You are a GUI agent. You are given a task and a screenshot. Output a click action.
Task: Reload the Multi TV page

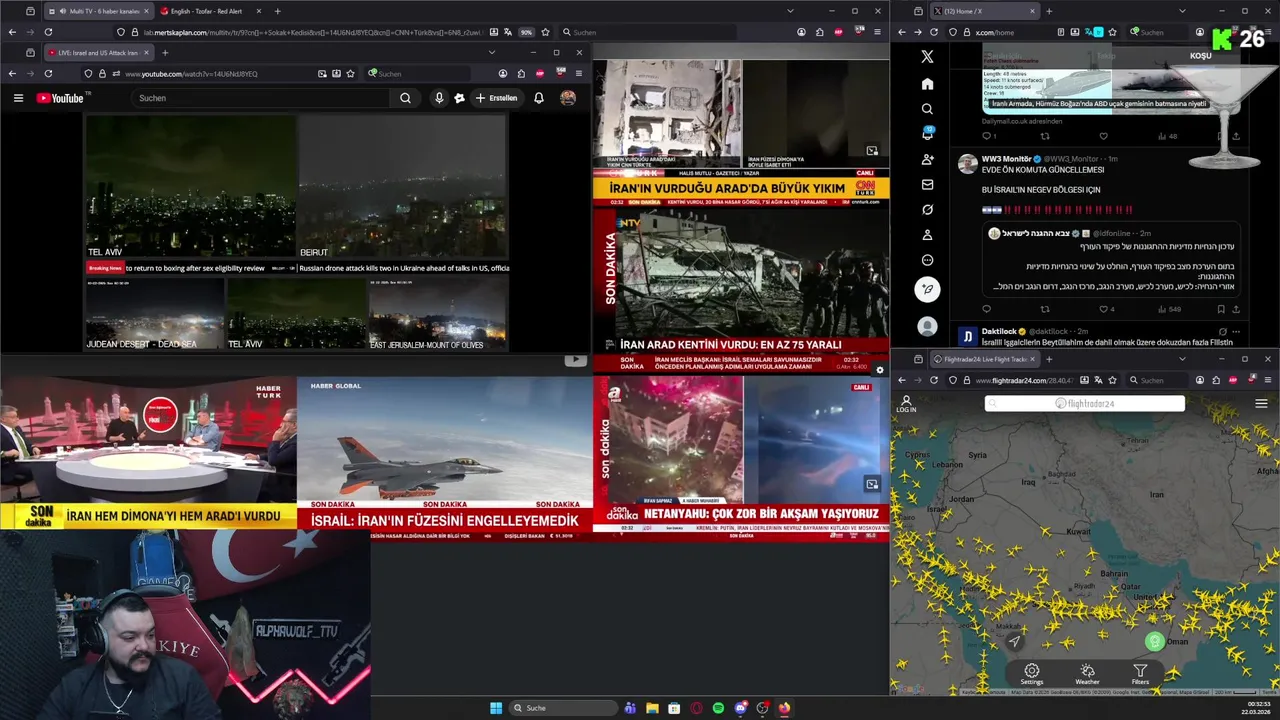[x=48, y=32]
